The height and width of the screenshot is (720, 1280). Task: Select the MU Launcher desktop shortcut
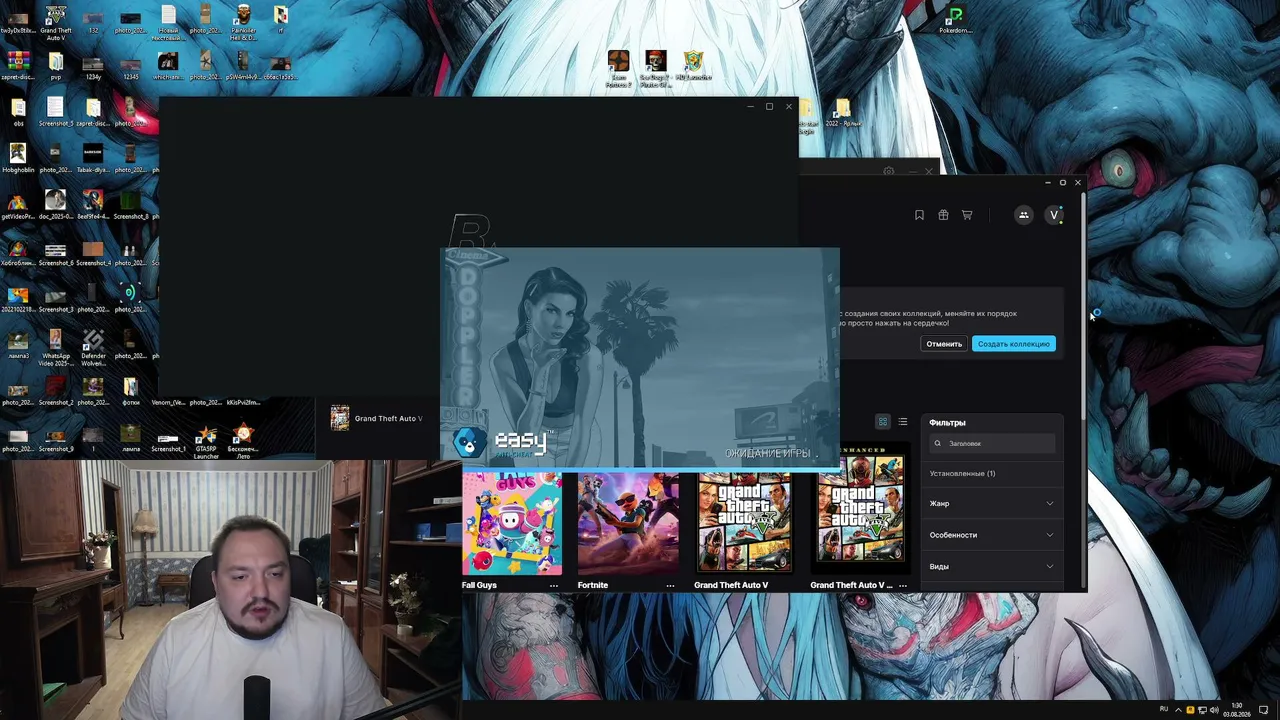point(693,68)
